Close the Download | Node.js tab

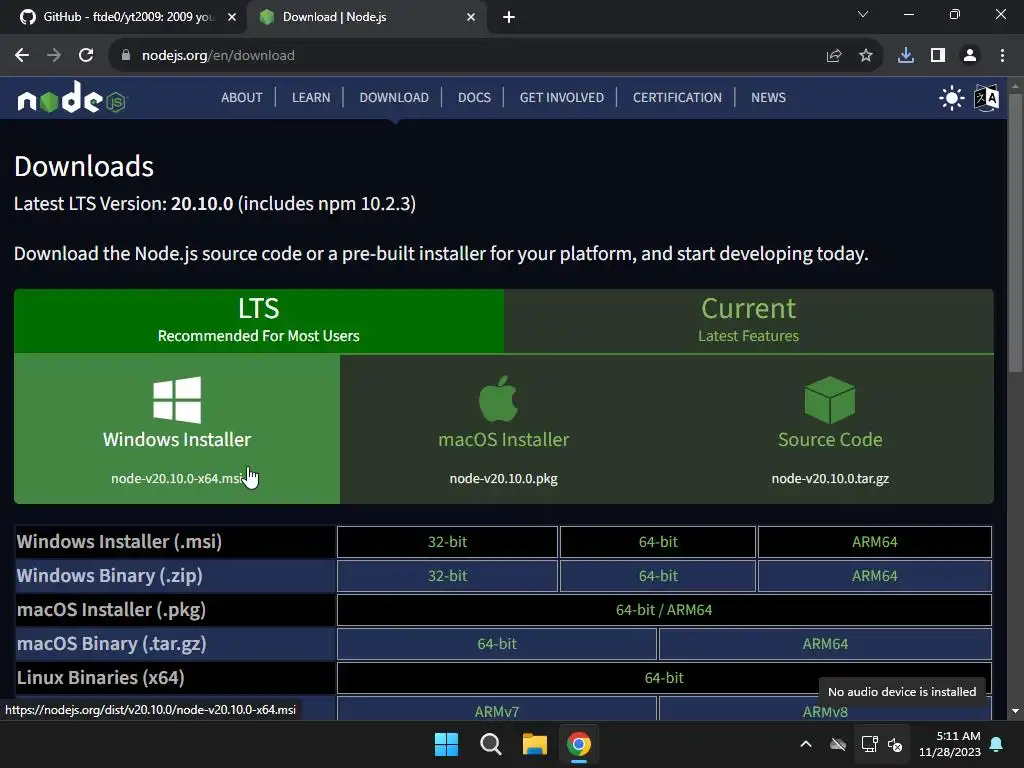[x=471, y=17]
